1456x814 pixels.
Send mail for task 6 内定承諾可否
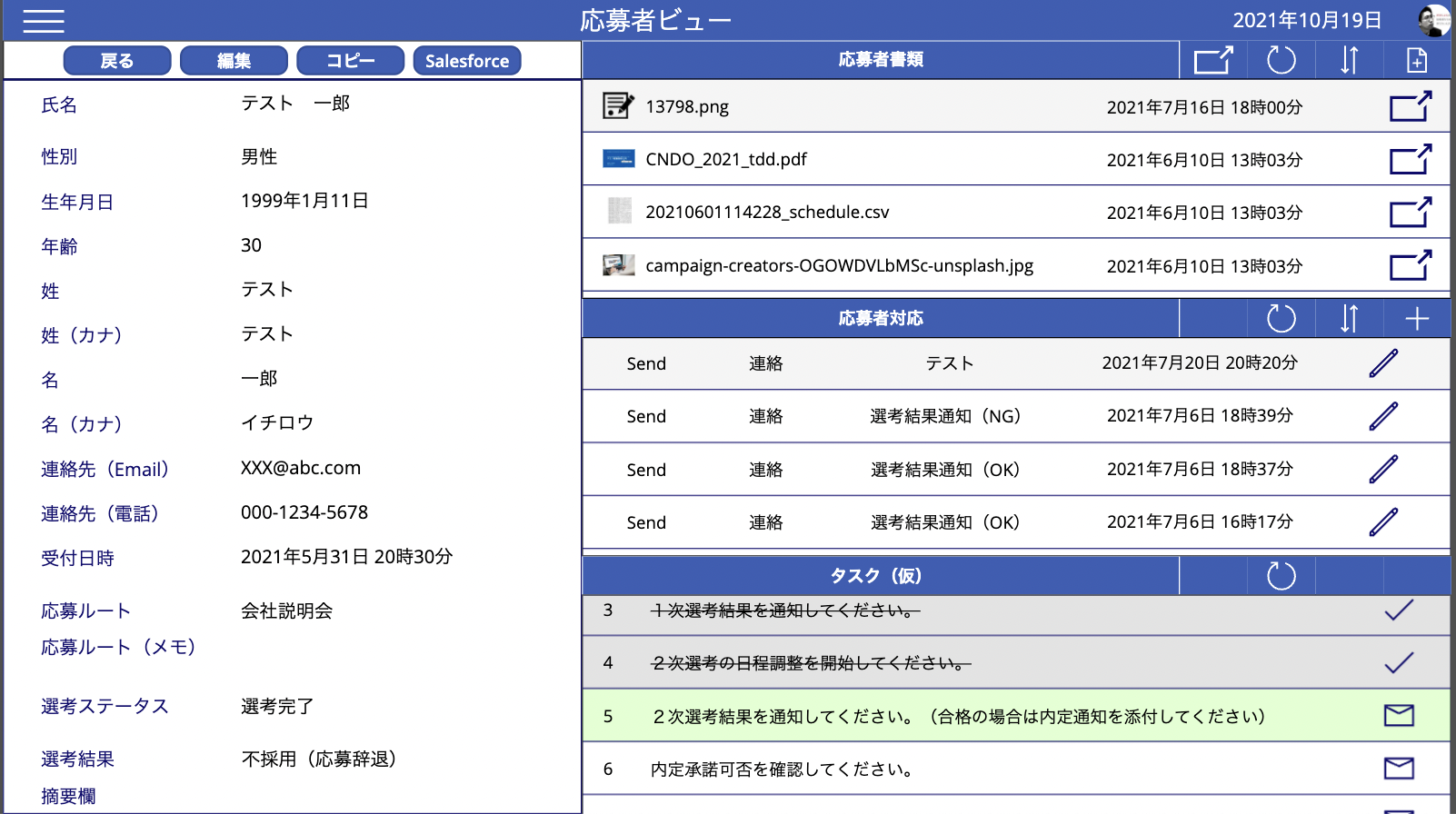[1399, 769]
